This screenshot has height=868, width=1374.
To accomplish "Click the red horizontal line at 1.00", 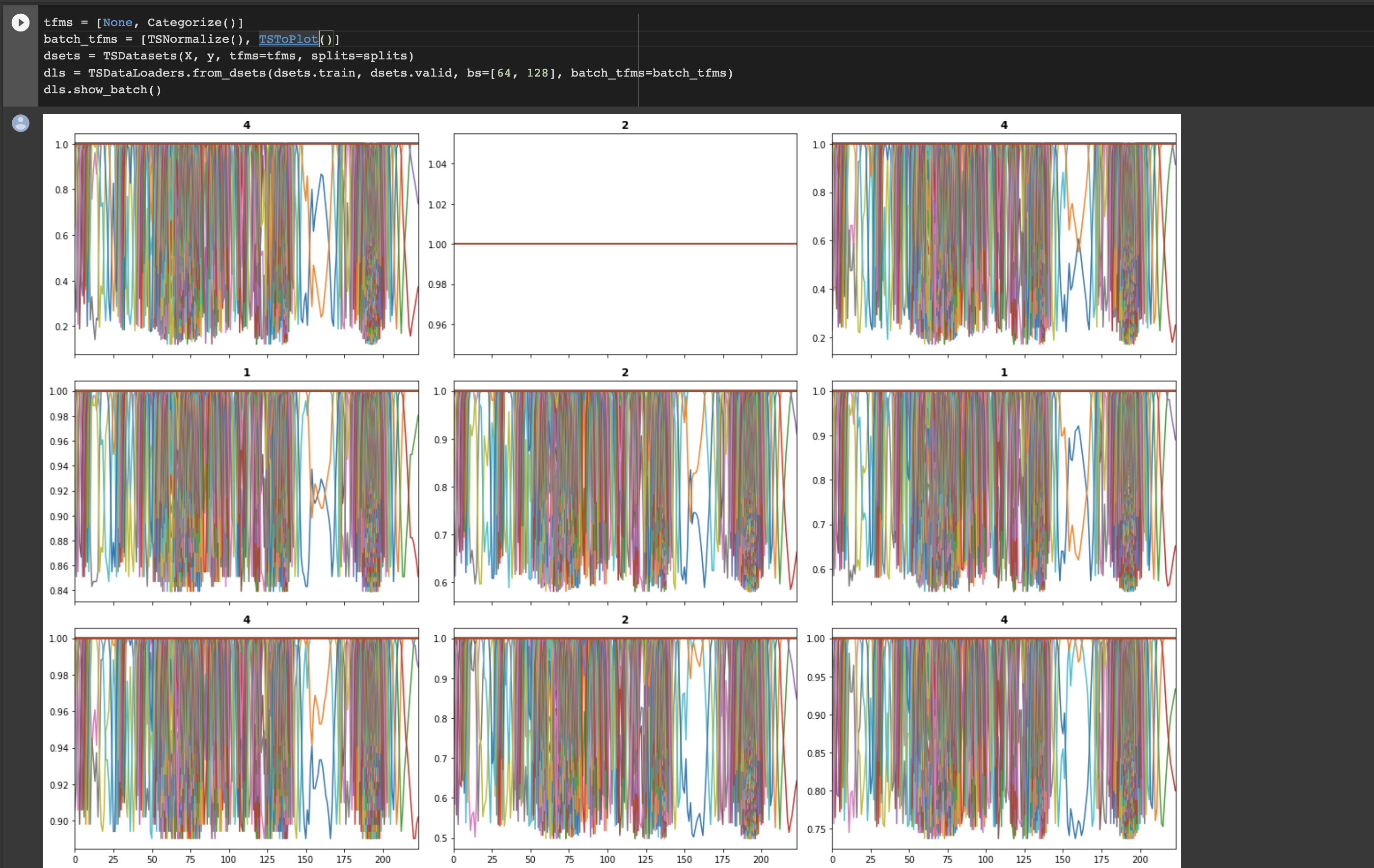I will click(625, 244).
